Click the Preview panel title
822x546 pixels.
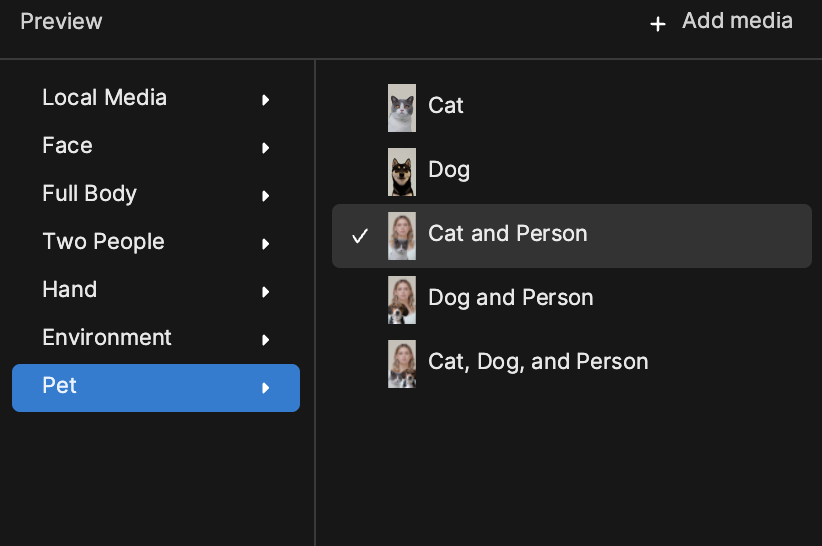[61, 21]
